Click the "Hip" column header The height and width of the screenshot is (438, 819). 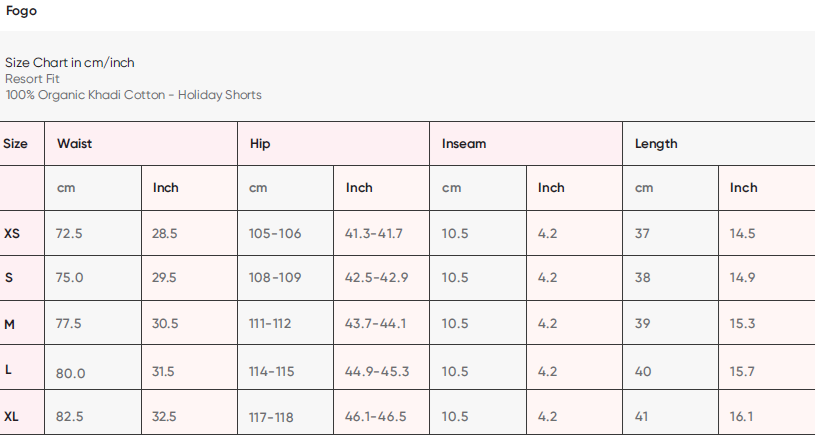(x=260, y=144)
